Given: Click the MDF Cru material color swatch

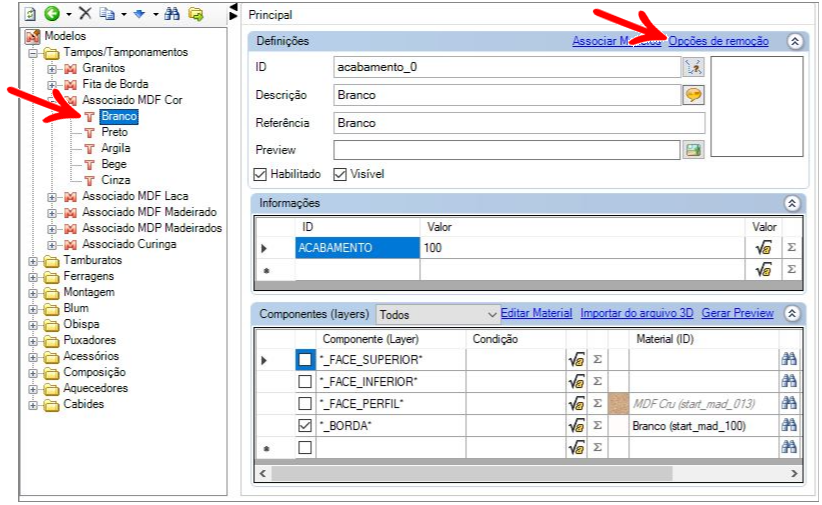Looking at the screenshot, I should [618, 404].
